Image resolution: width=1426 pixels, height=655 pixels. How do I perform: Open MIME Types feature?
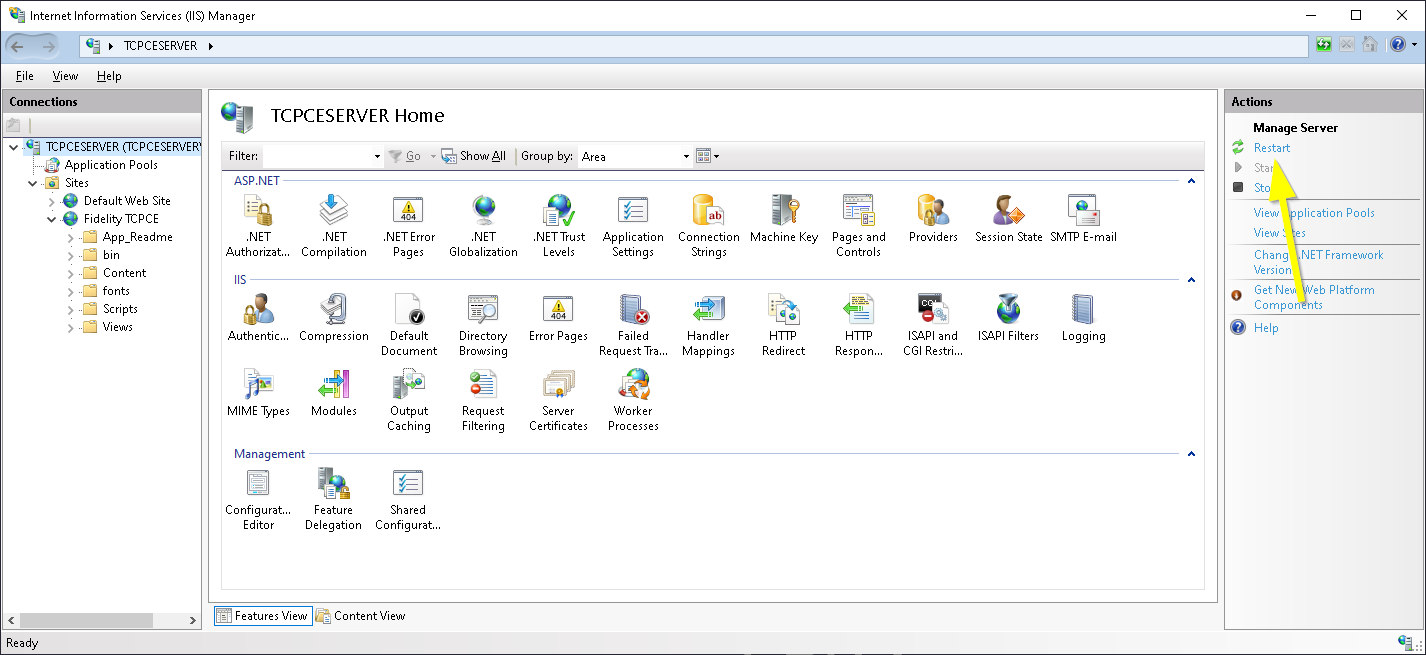(x=258, y=393)
